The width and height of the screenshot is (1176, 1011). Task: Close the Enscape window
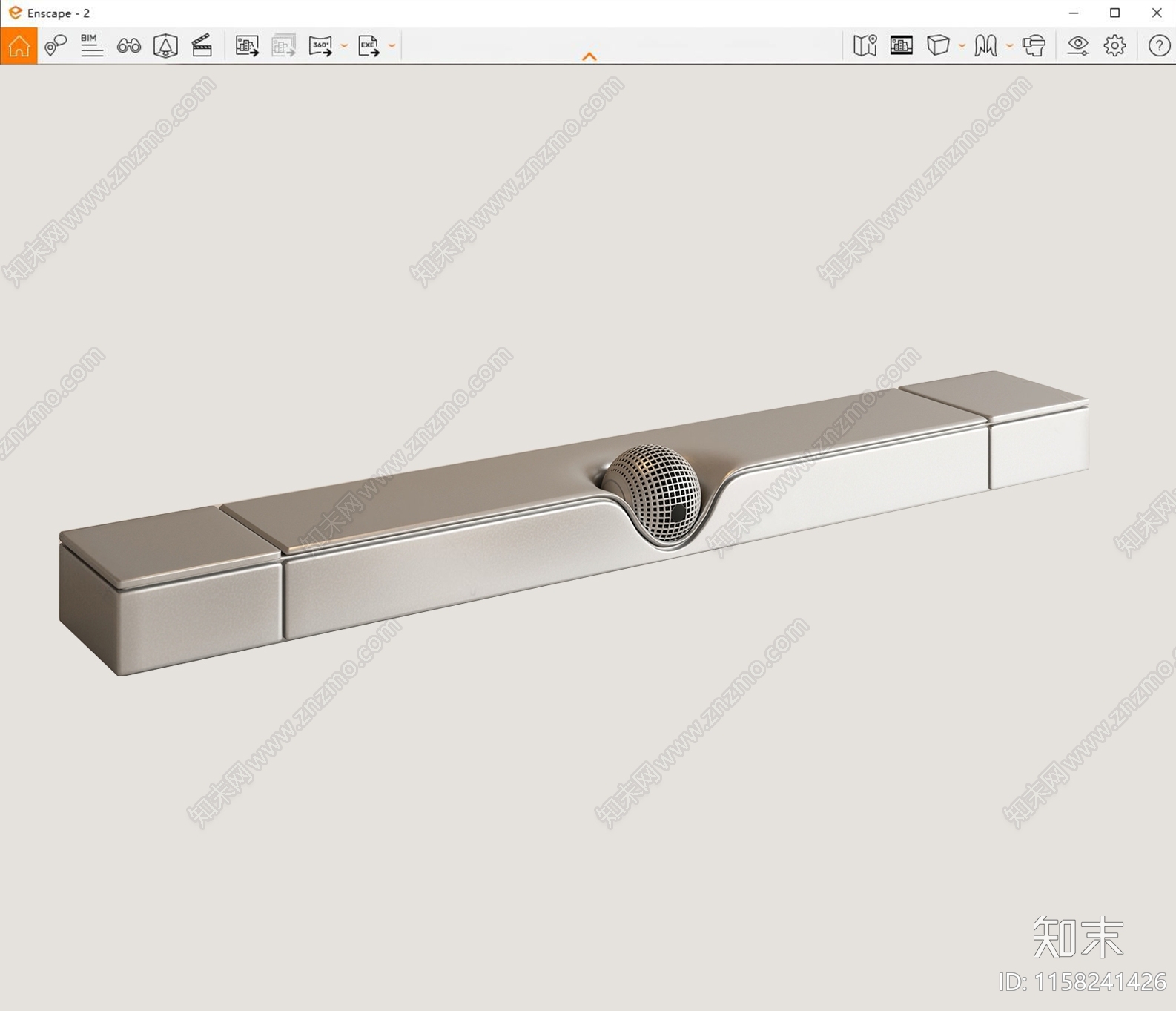click(x=1157, y=13)
